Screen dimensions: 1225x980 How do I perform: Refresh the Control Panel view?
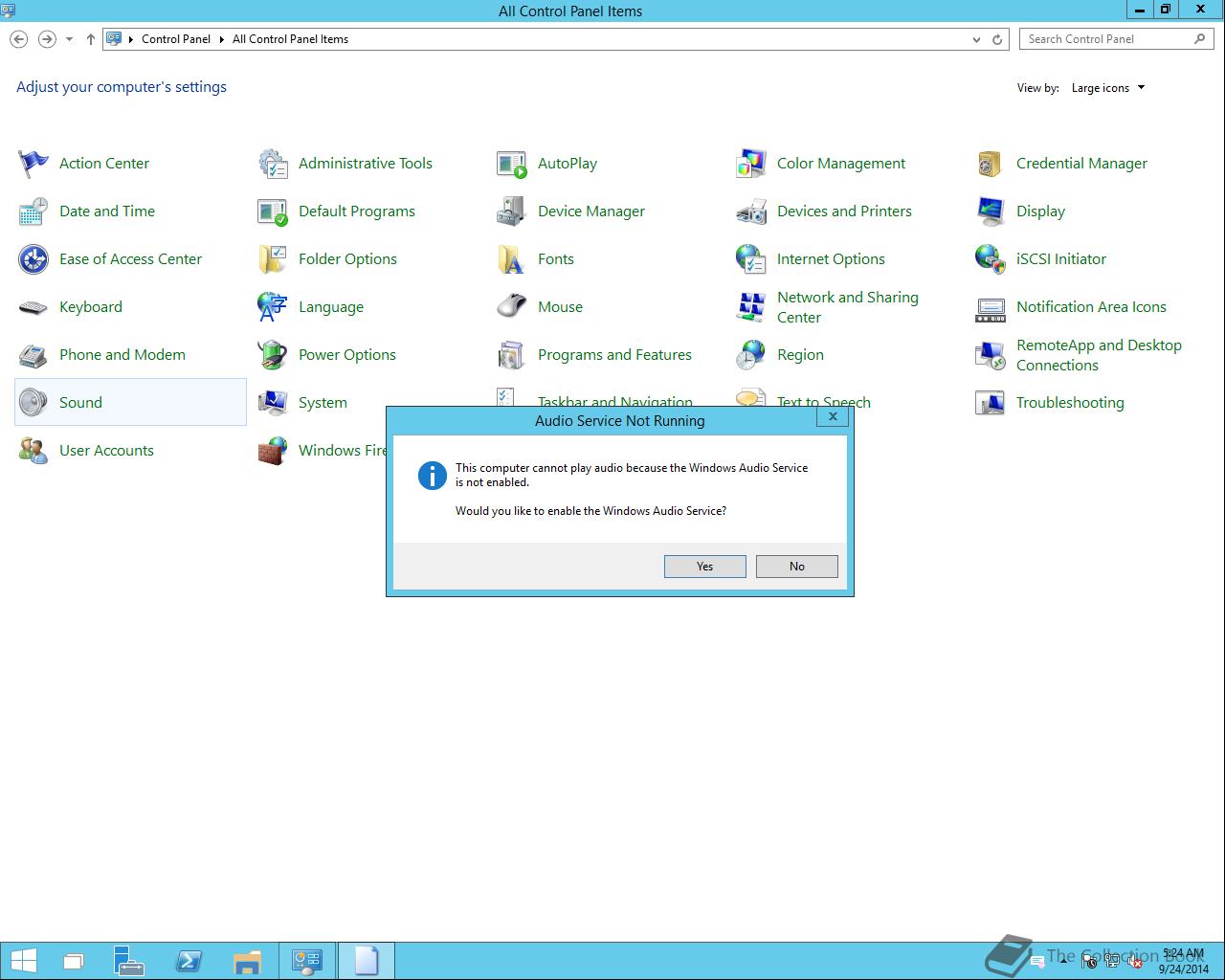[x=997, y=39]
